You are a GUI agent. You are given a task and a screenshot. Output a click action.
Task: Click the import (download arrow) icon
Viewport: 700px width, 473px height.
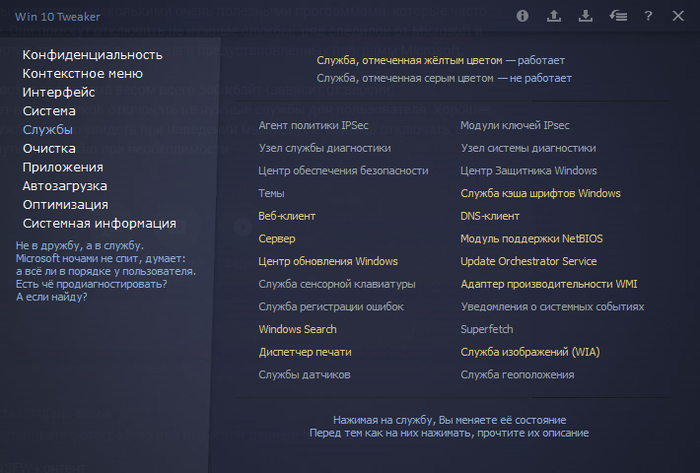586,16
